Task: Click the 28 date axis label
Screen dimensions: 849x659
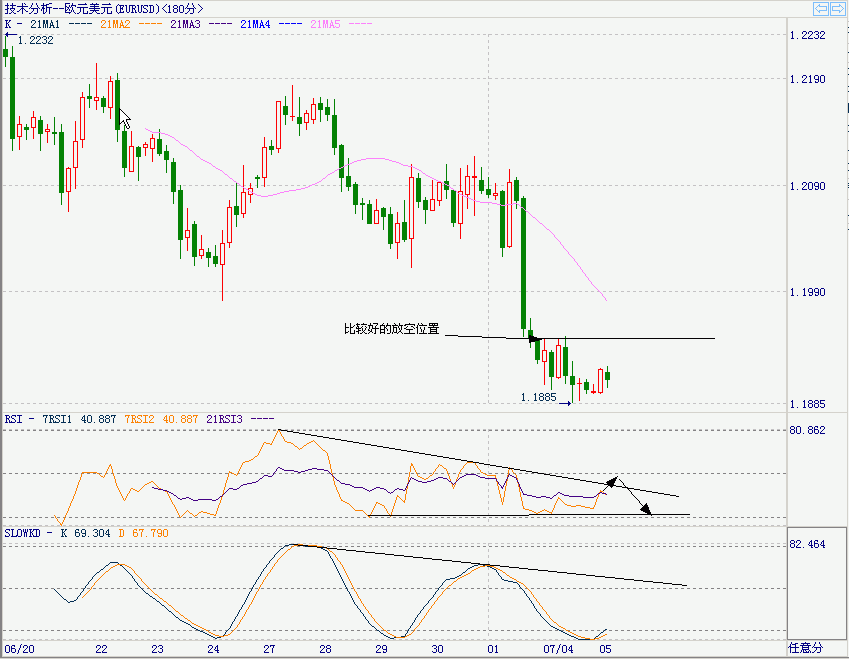Action: tap(325, 649)
